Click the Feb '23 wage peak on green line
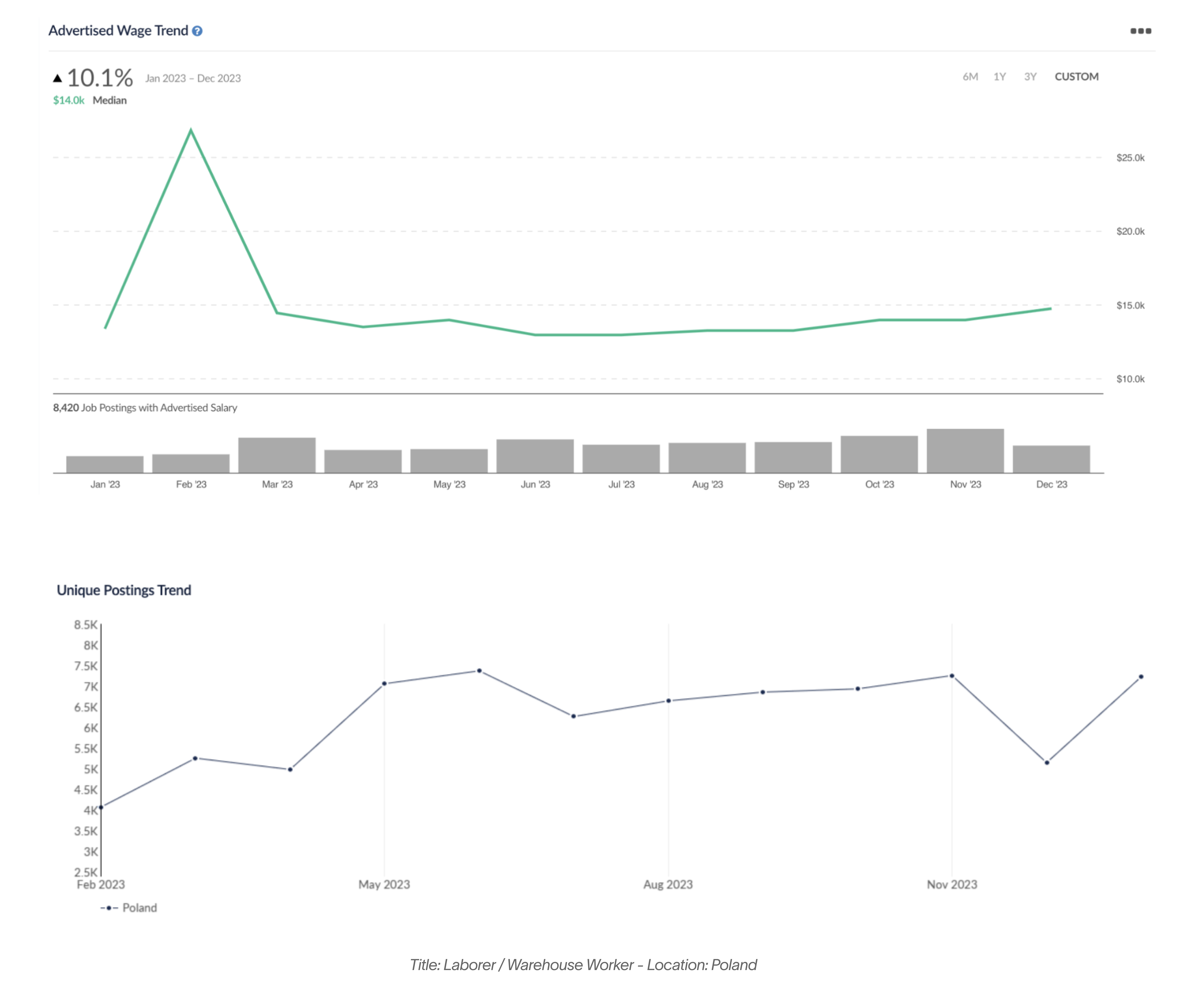Screen dimensions: 1204x992 pos(191,130)
